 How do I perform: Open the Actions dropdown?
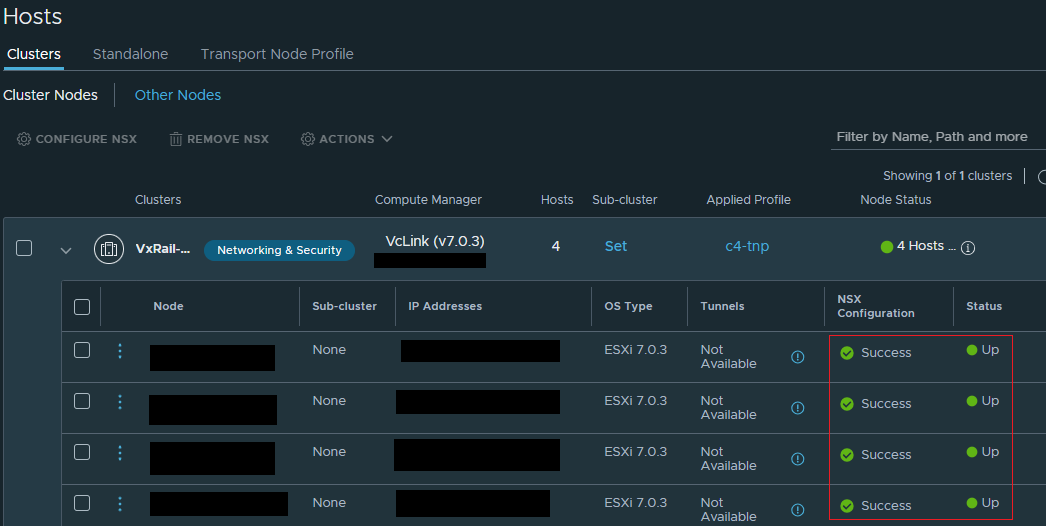[x=346, y=139]
